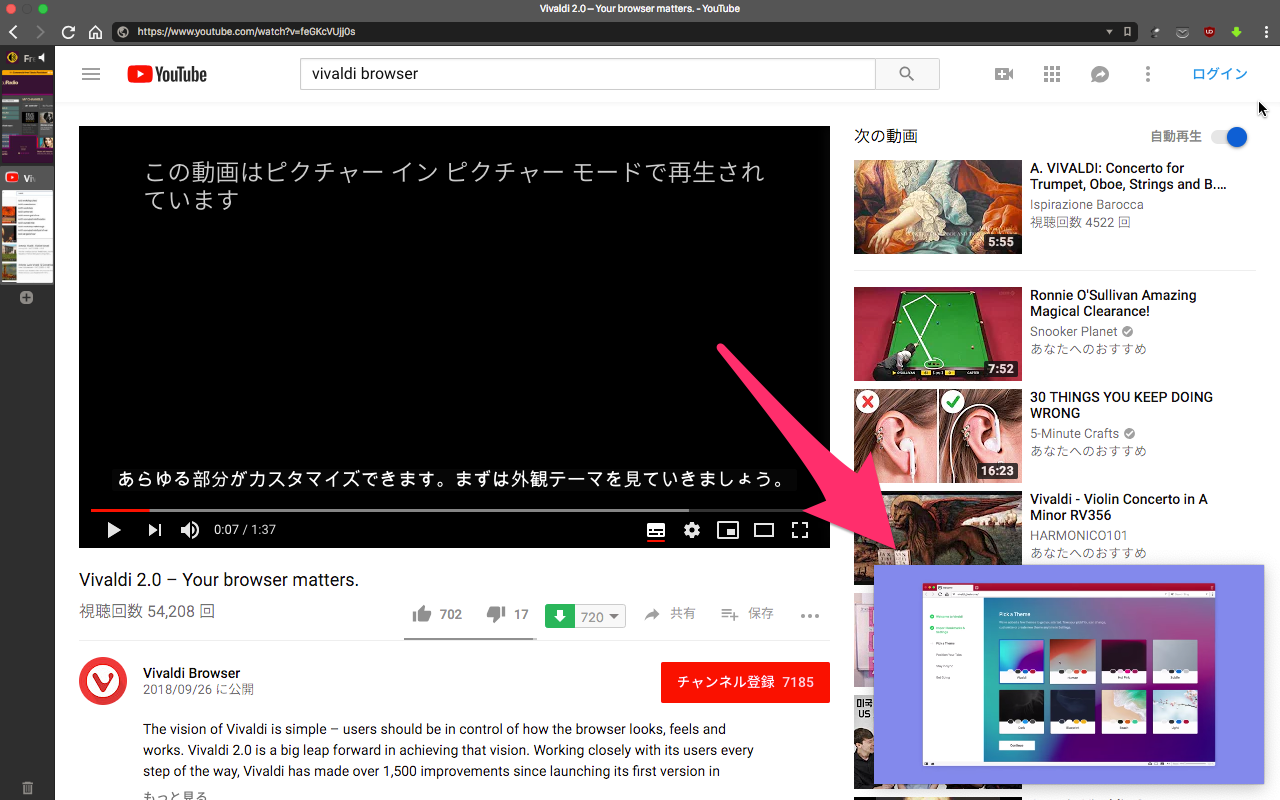This screenshot has width=1280, height=800.
Task: Click the browser address bar URL
Action: [x=246, y=32]
